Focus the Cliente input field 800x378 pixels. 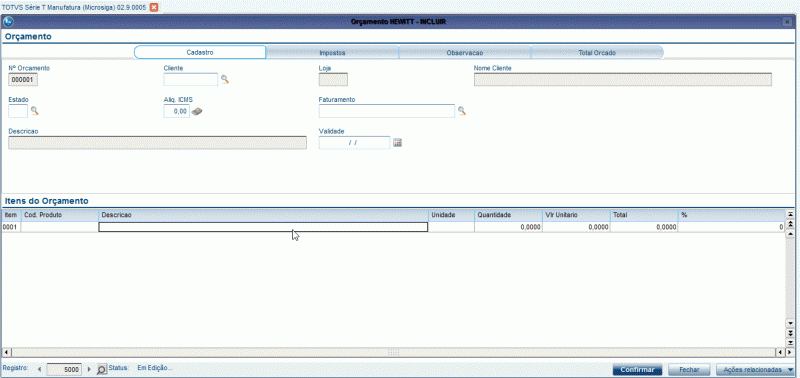191,80
